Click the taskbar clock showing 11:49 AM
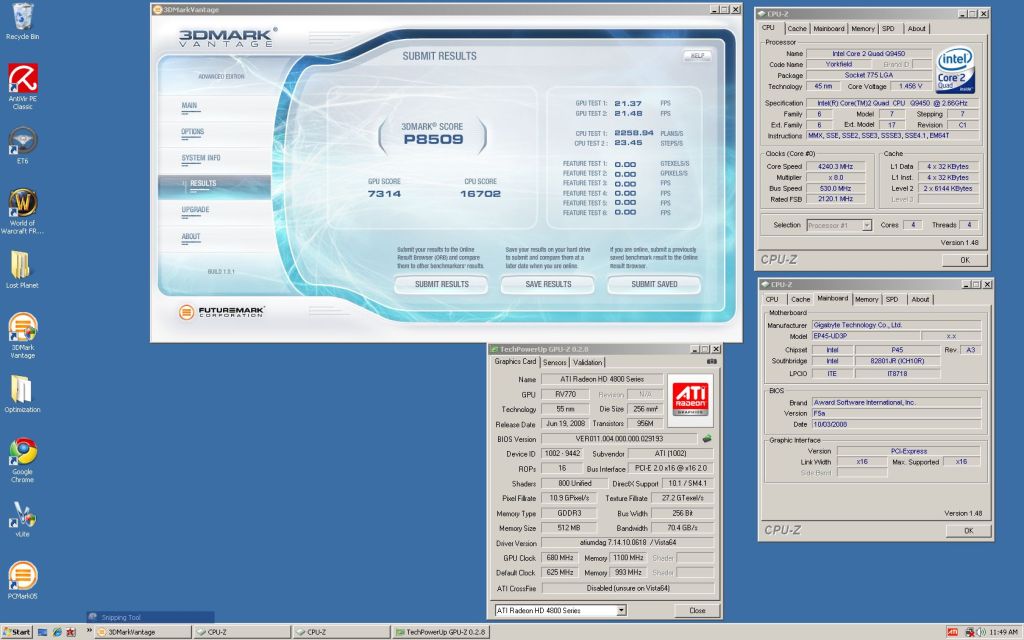This screenshot has width=1024, height=640. pos(1003,632)
